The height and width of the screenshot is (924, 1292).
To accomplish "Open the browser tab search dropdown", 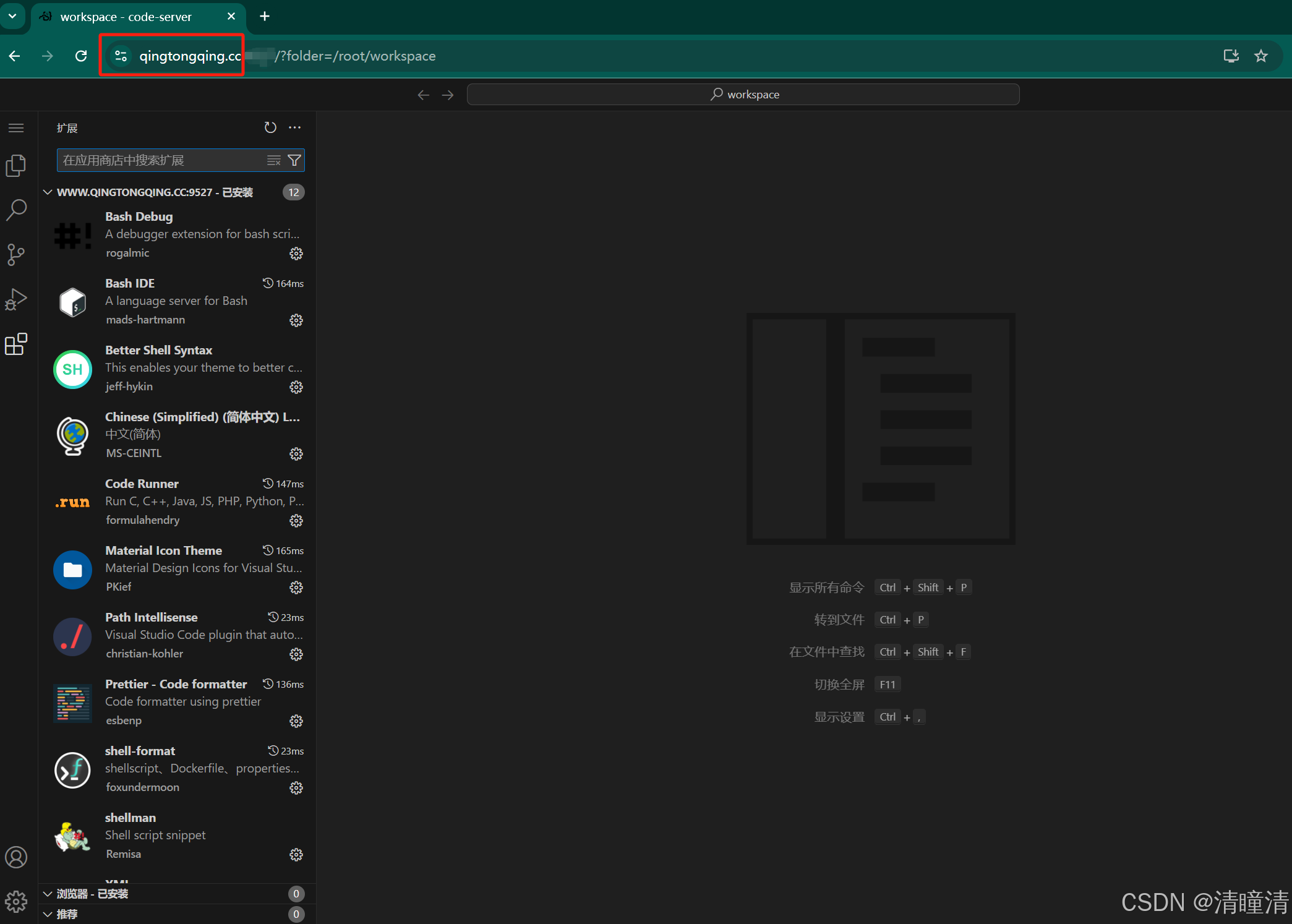I will pos(12,16).
